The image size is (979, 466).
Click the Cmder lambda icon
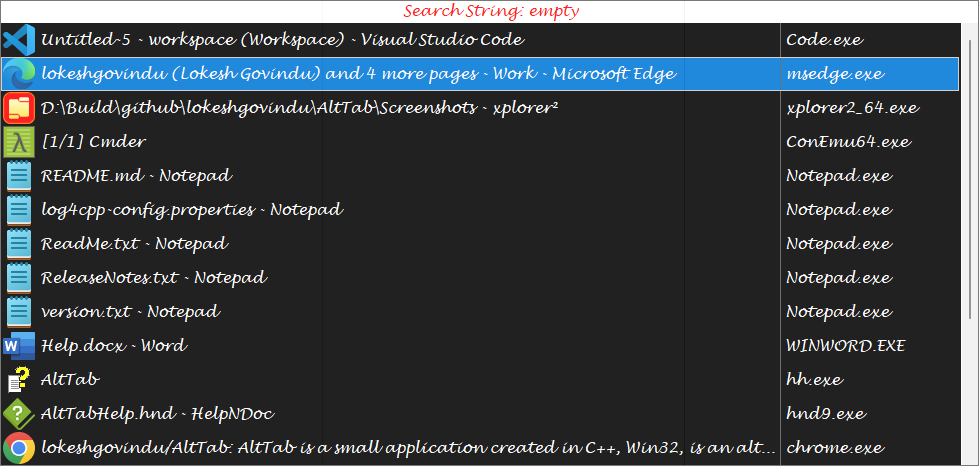(19, 141)
